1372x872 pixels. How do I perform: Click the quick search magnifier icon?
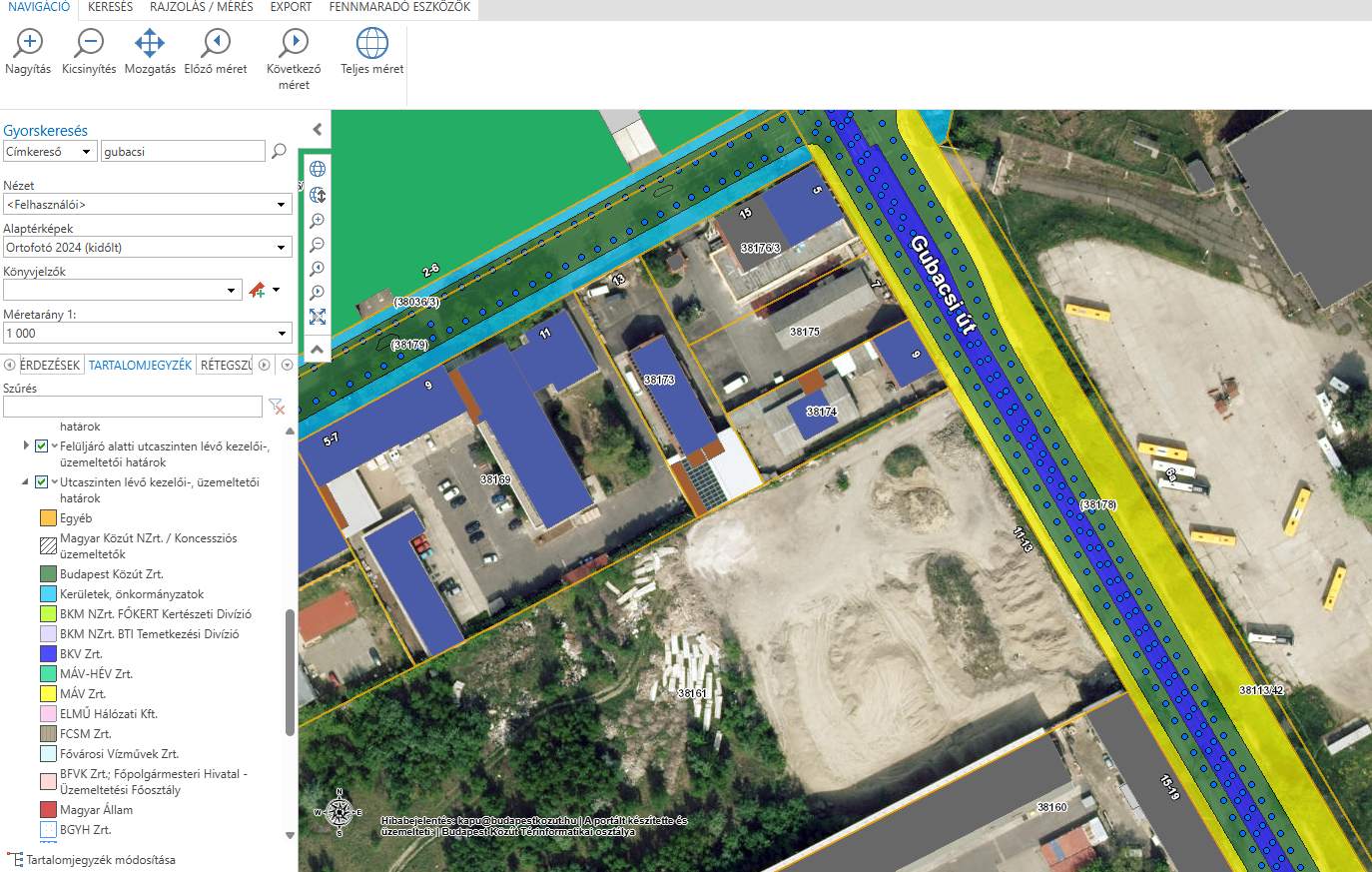point(279,151)
